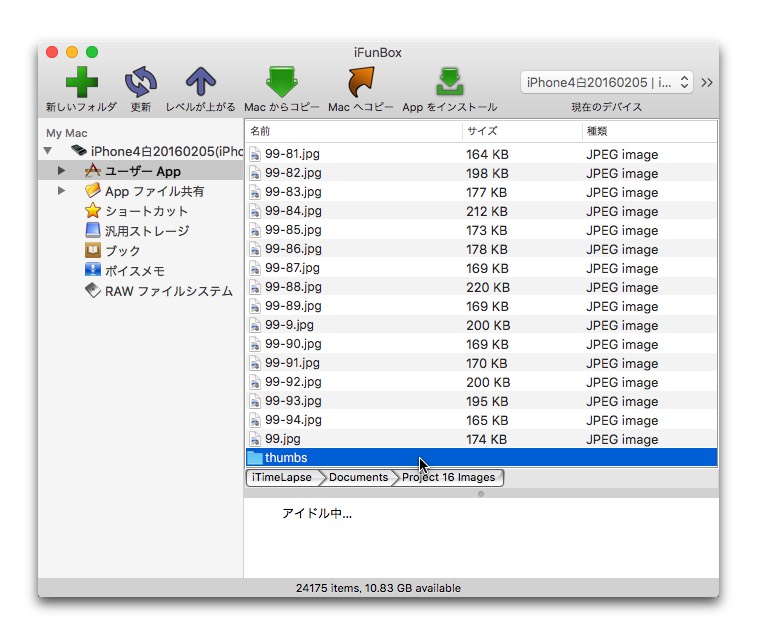Select file 99-89.jpg
The height and width of the screenshot is (640, 758).
(481, 305)
